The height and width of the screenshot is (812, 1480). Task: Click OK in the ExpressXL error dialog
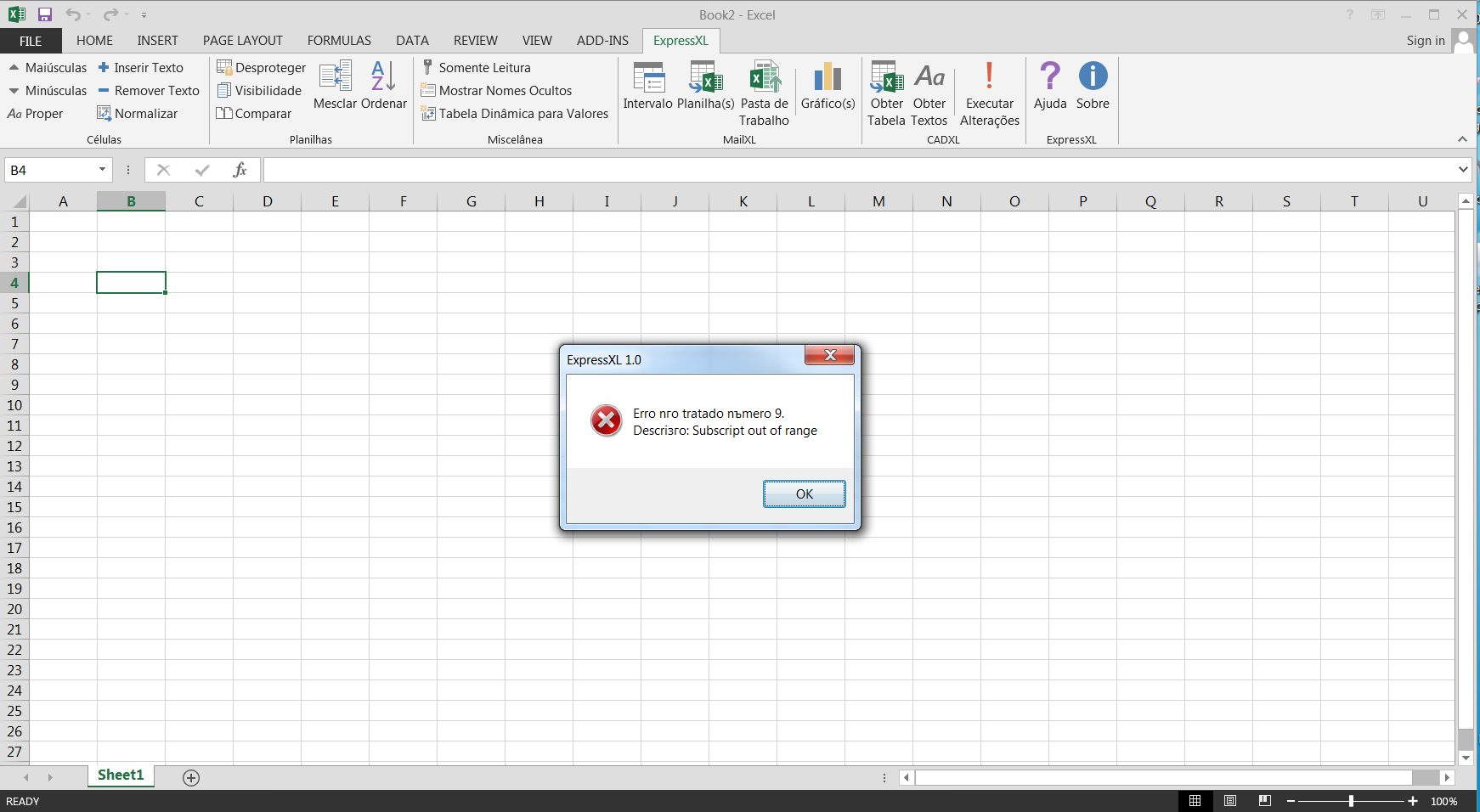pyautogui.click(x=805, y=494)
